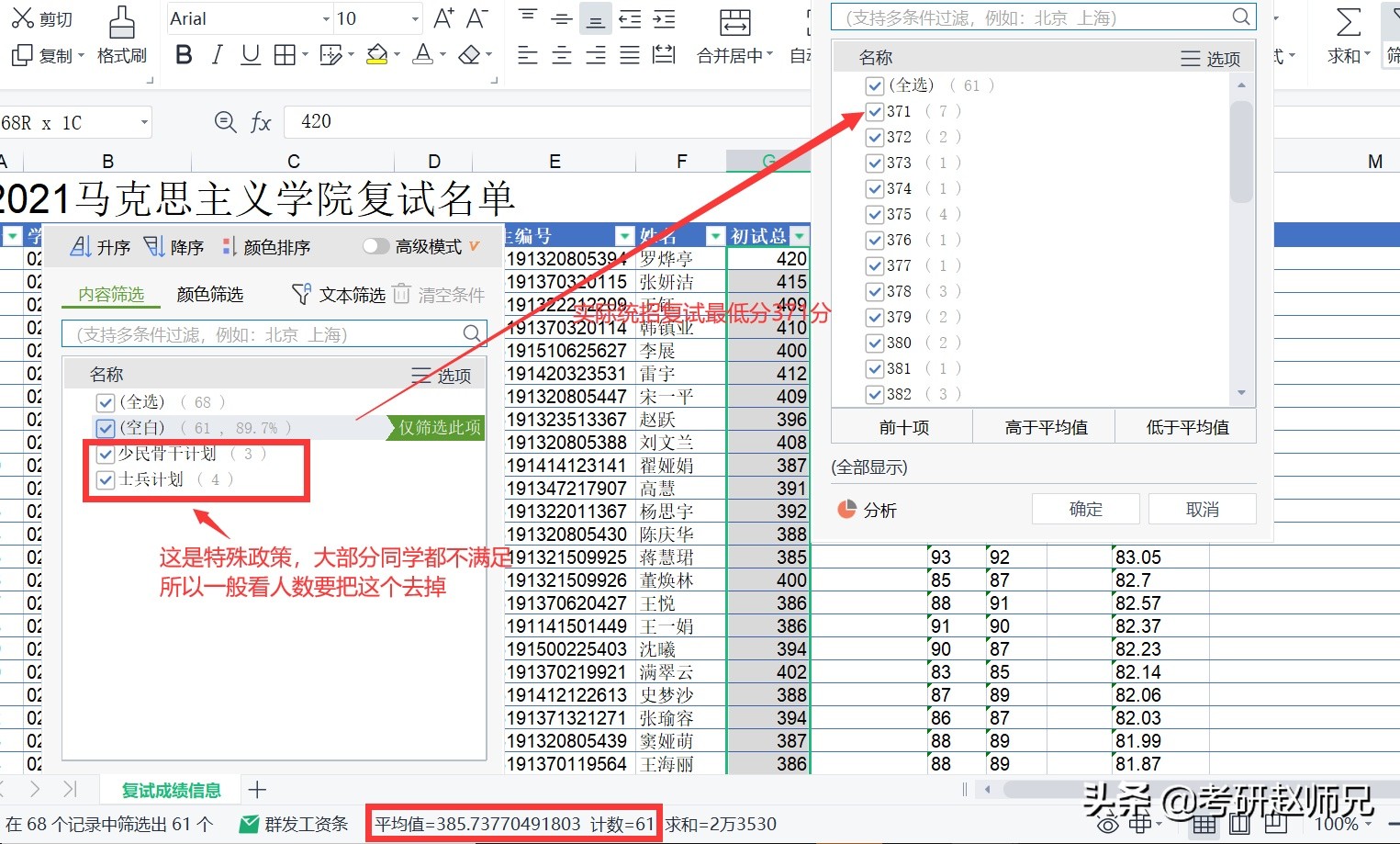Screen dimensions: 1400x844
Task: Switch to the 颜色筛选 tab
Action: (x=209, y=294)
